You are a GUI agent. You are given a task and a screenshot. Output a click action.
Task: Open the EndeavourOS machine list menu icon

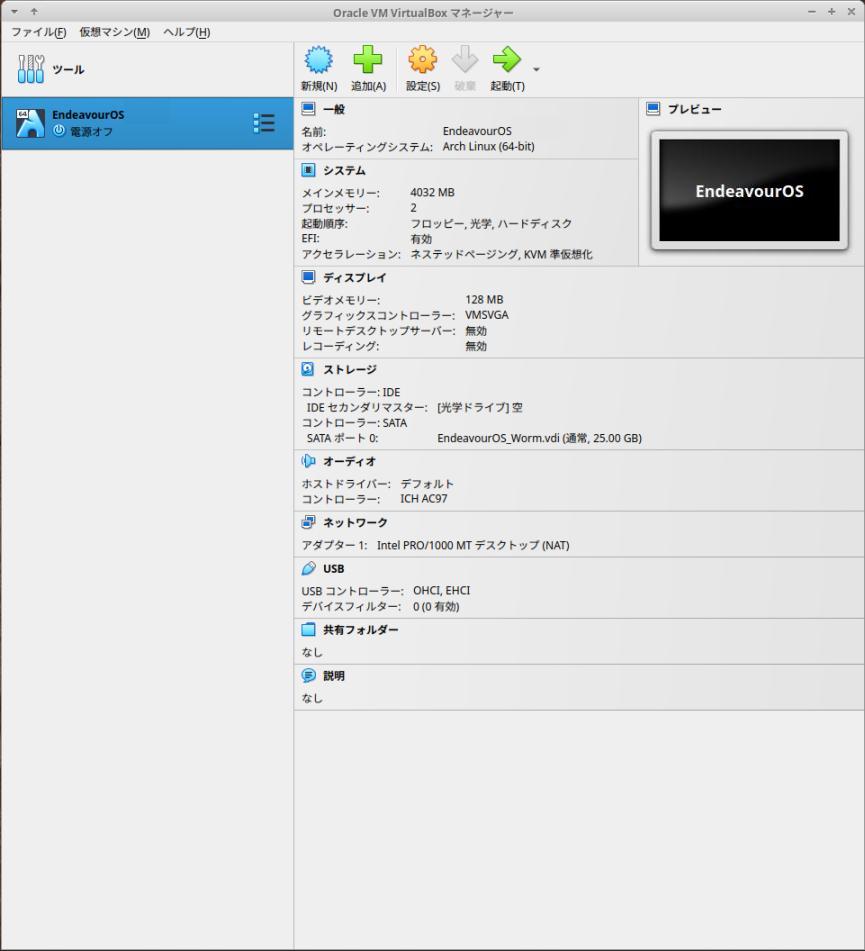pos(264,123)
